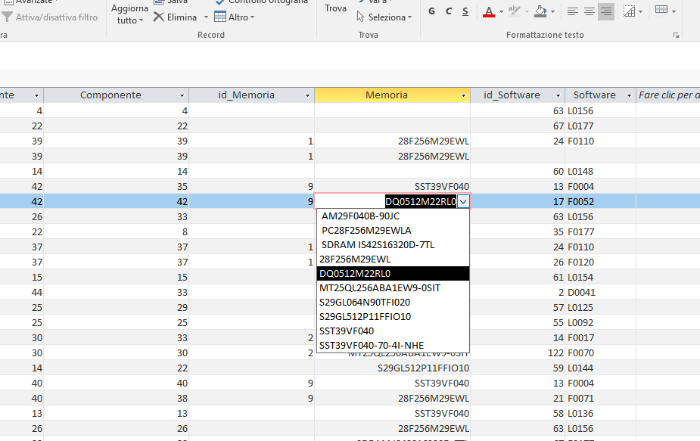Choose S29GL512P11FFIO10 from the dropdown list

393,316
